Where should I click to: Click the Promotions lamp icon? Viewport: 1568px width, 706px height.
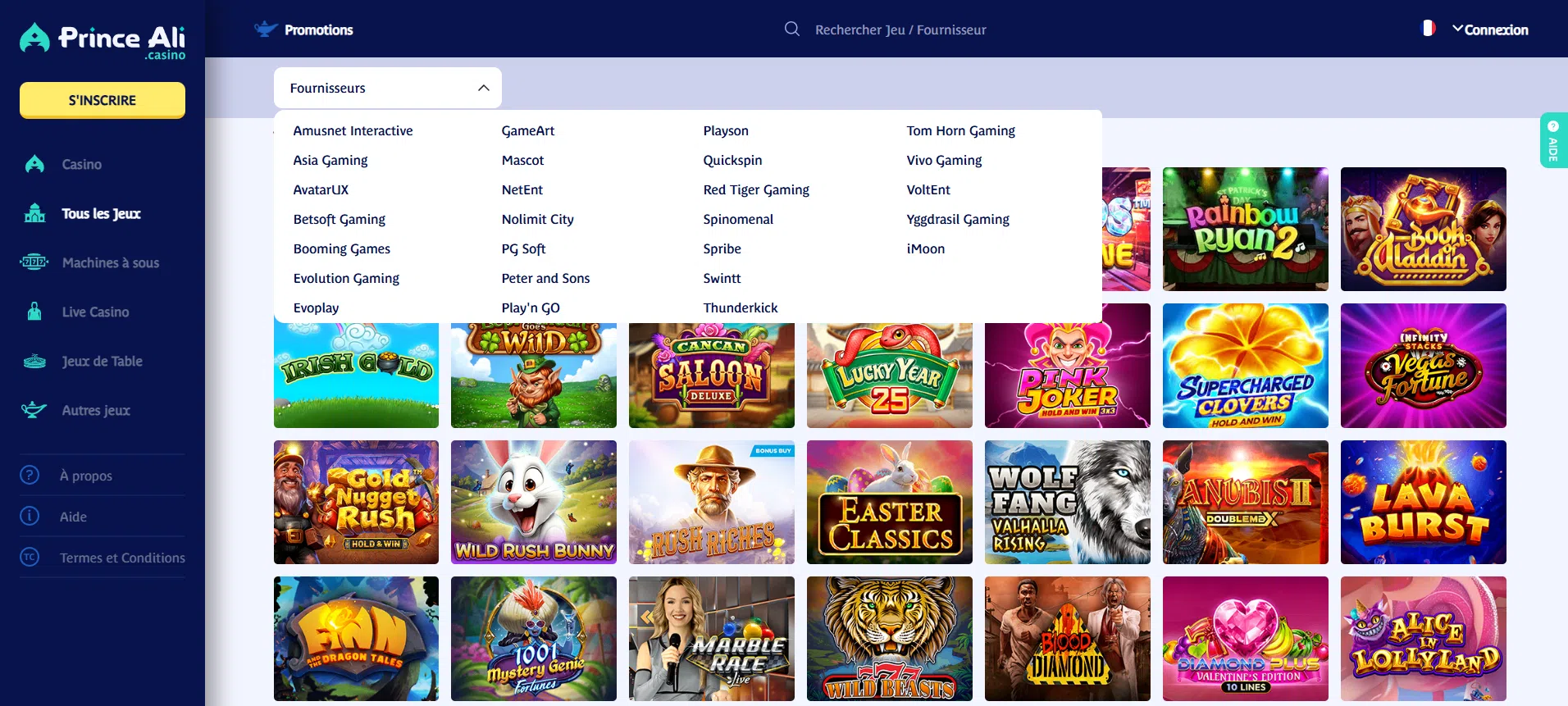266,29
